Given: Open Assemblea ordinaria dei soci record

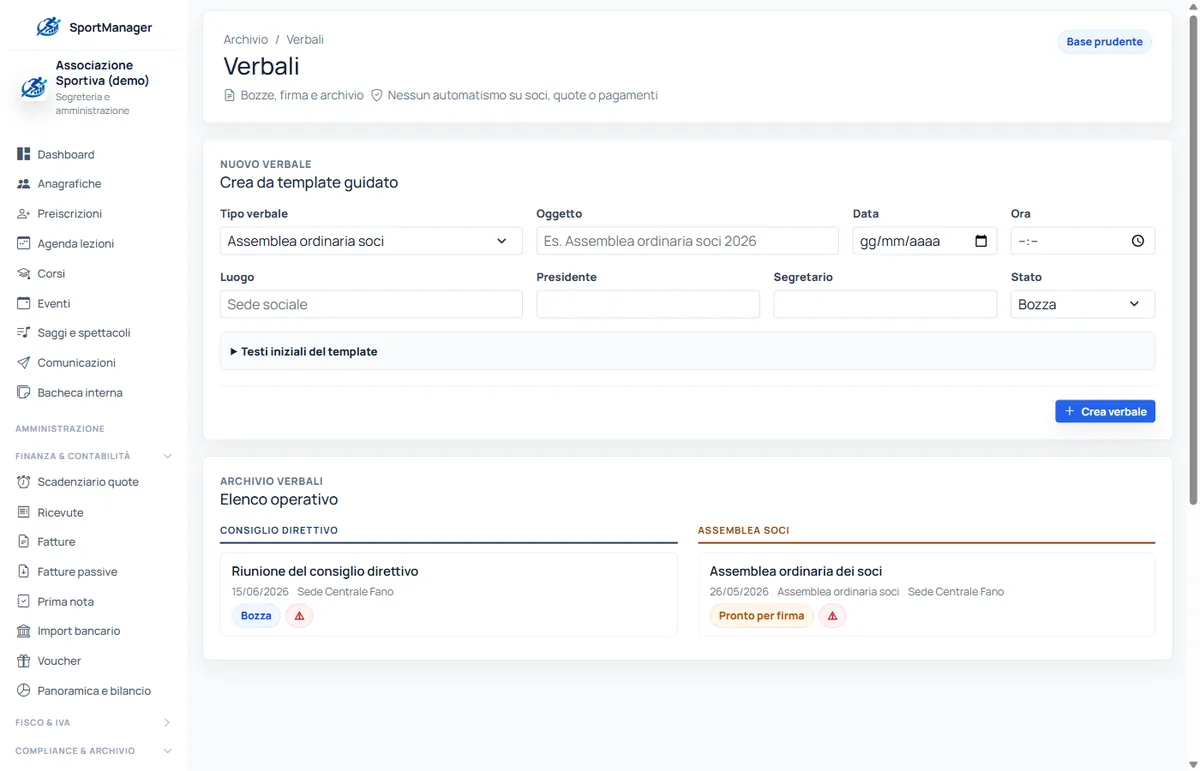Looking at the screenshot, I should pos(796,571).
